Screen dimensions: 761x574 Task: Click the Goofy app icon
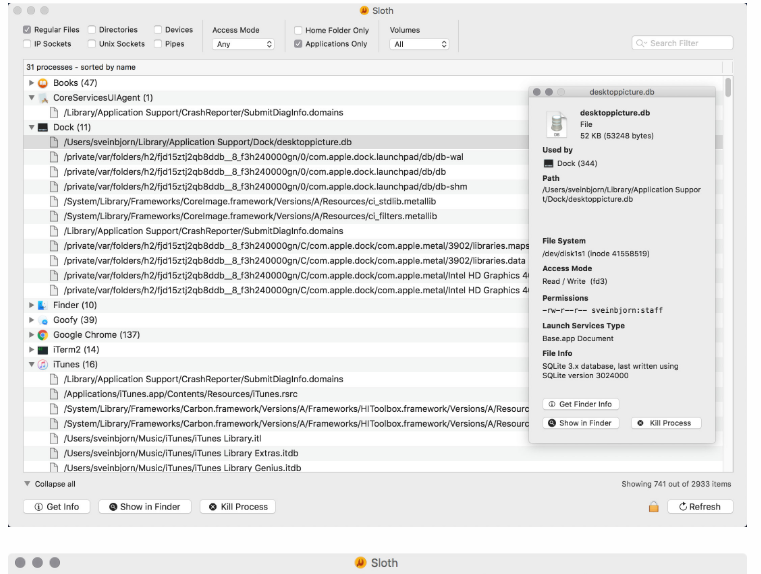point(43,320)
